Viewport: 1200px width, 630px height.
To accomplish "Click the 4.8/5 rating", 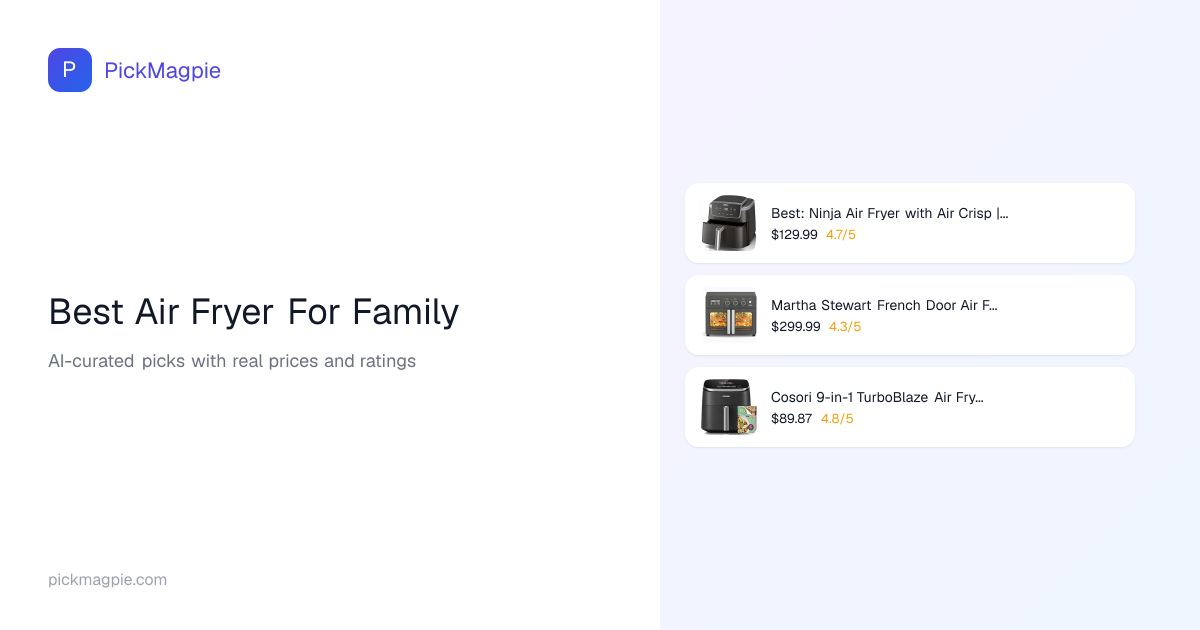I will pyautogui.click(x=837, y=419).
